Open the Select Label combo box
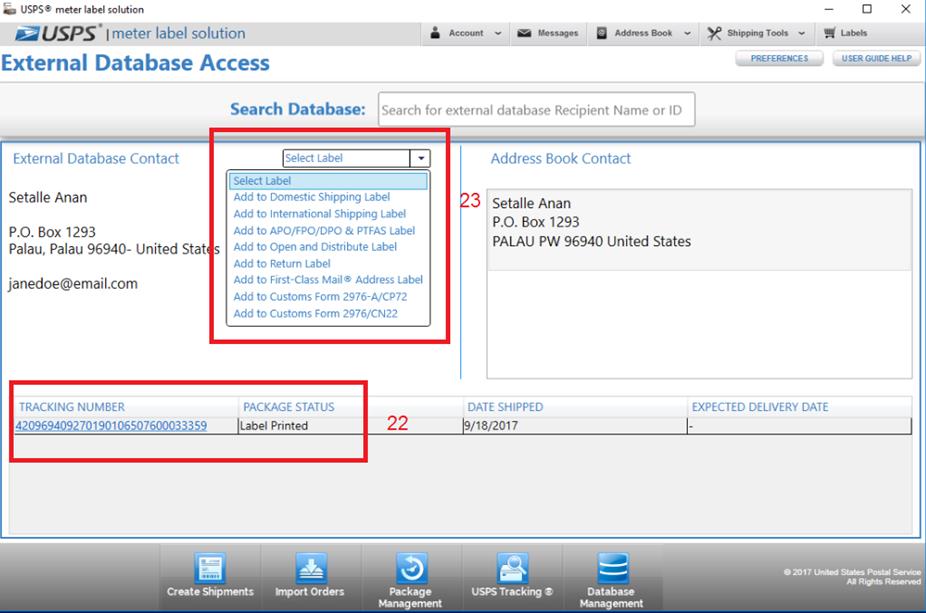This screenshot has height=613, width=926. pyautogui.click(x=356, y=158)
